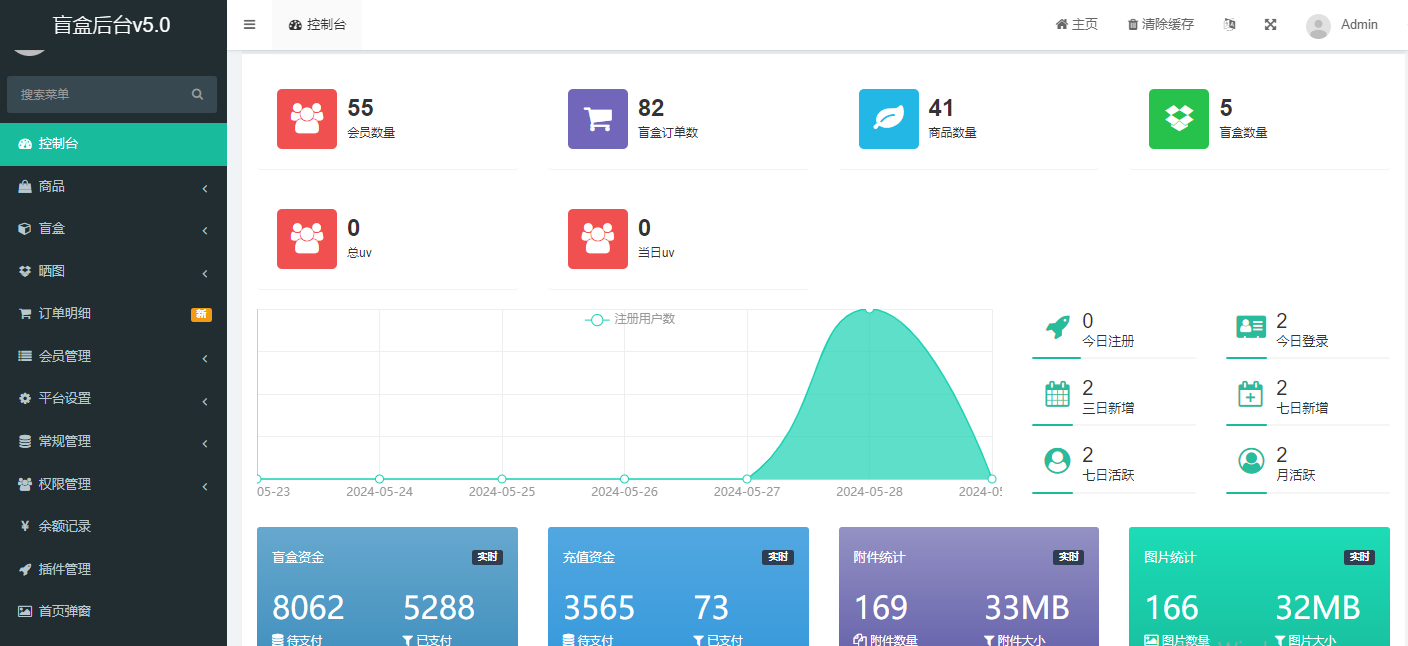
Task: Switch to the 控制台 tab
Action: pyautogui.click(x=317, y=25)
